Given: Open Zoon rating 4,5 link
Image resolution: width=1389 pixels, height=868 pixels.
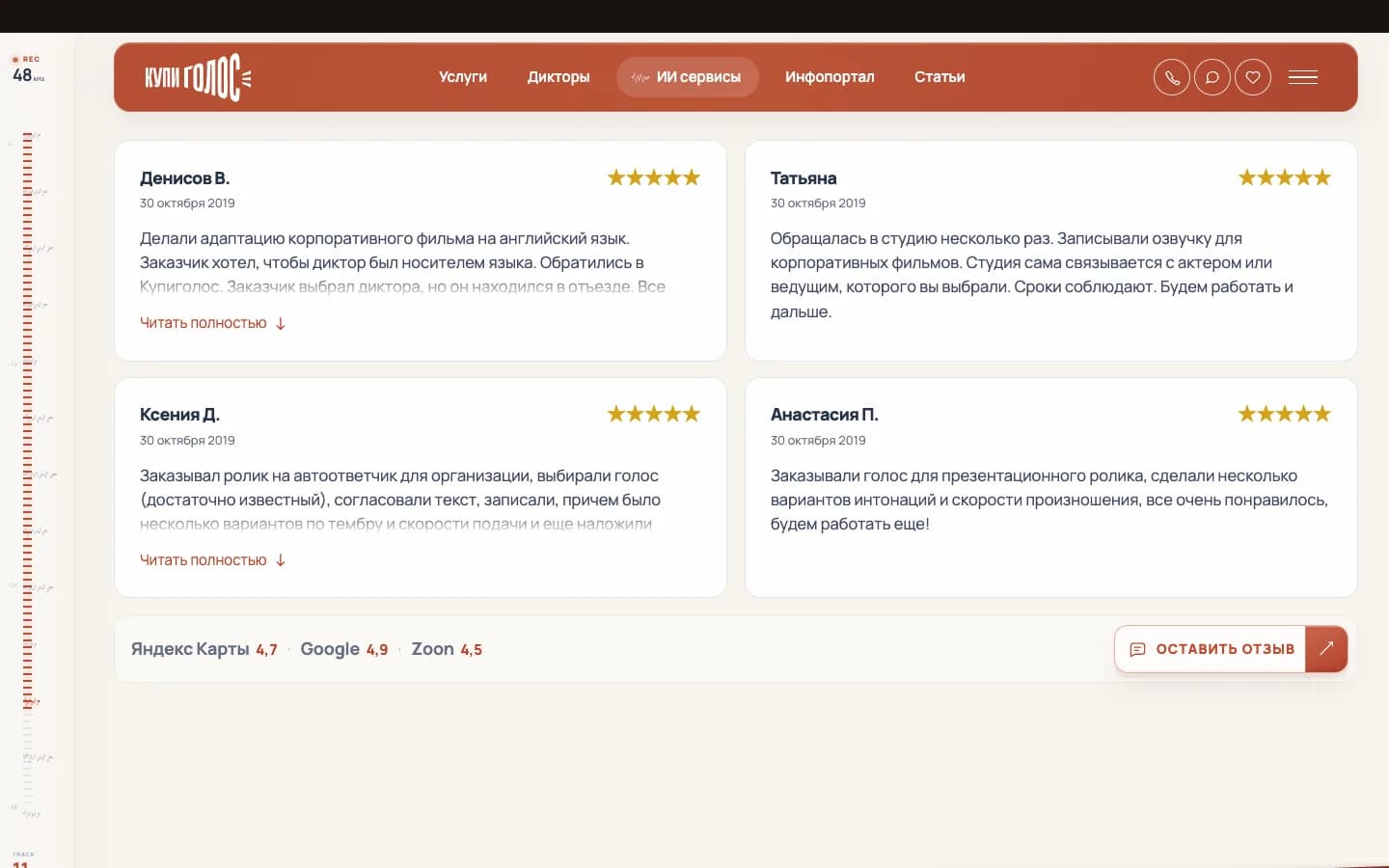Looking at the screenshot, I should pos(447,649).
